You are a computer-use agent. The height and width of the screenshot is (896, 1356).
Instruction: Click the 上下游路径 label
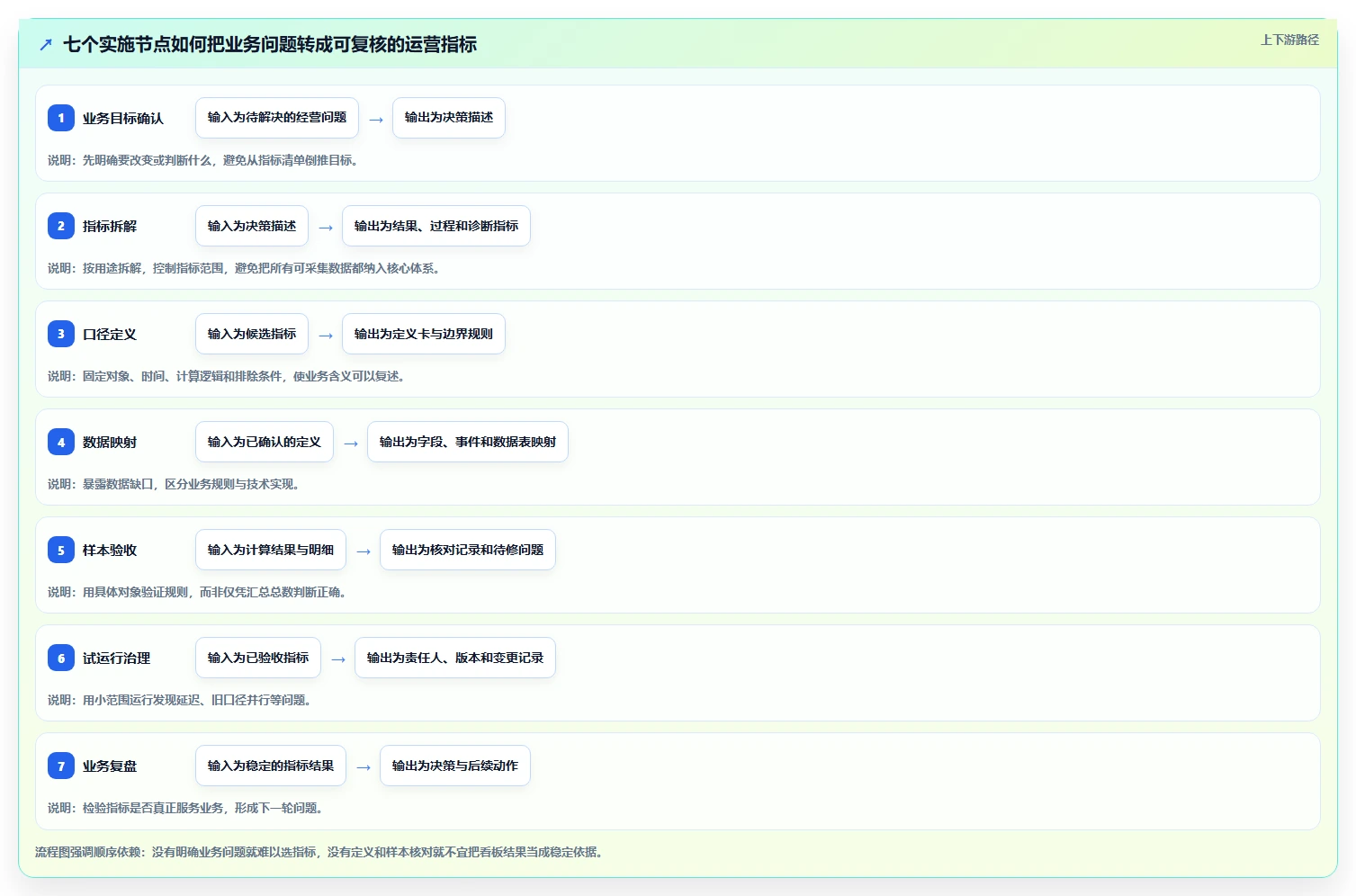coord(1289,40)
